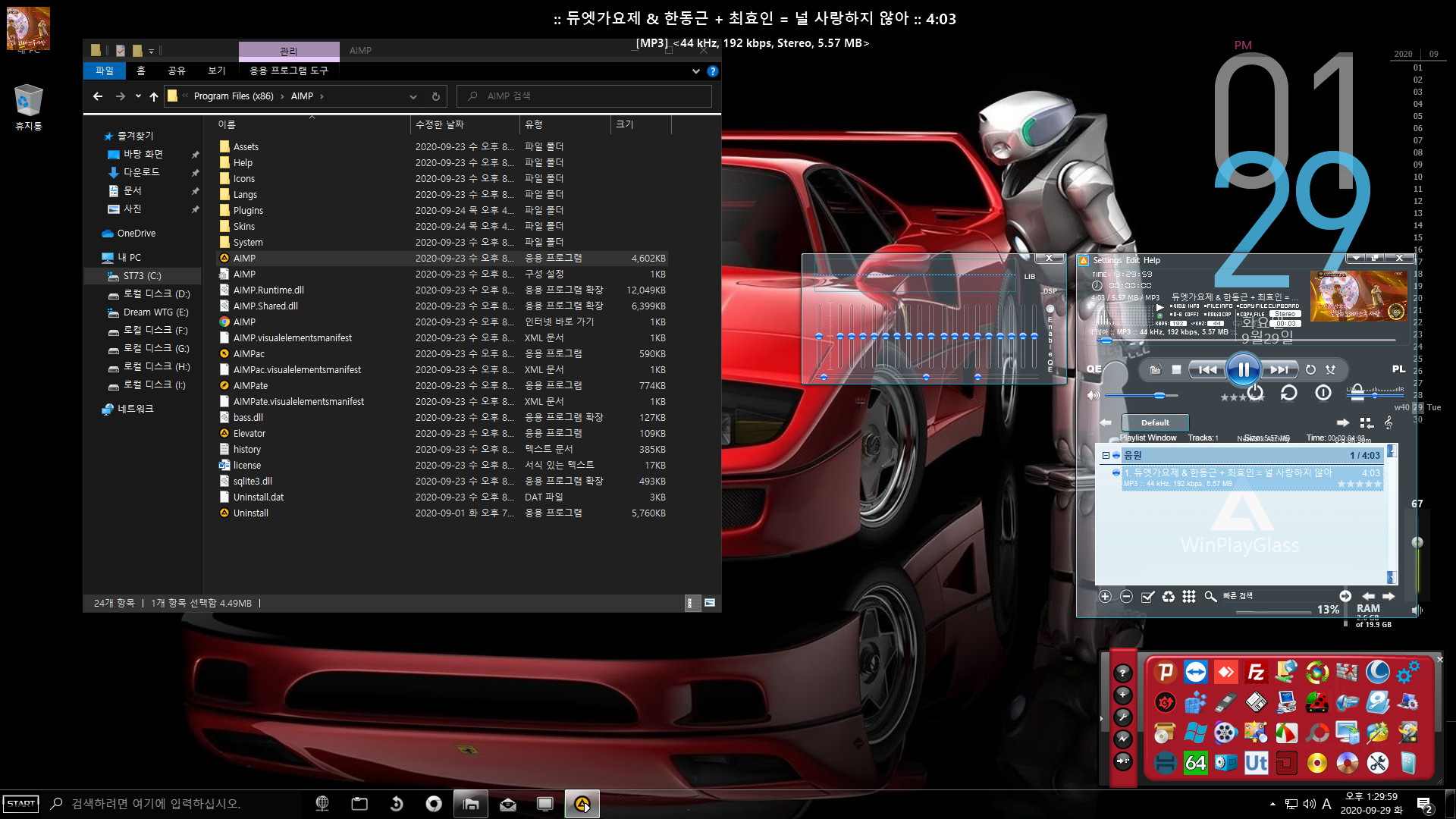Click the grid dots icon in playlist toolbar
Viewport: 1456px width, 819px height.
[x=1189, y=597]
